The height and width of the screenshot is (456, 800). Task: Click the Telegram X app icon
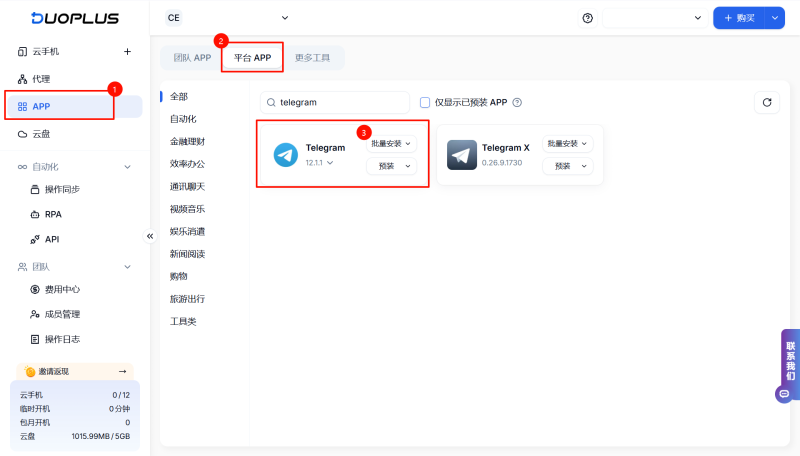[462, 155]
